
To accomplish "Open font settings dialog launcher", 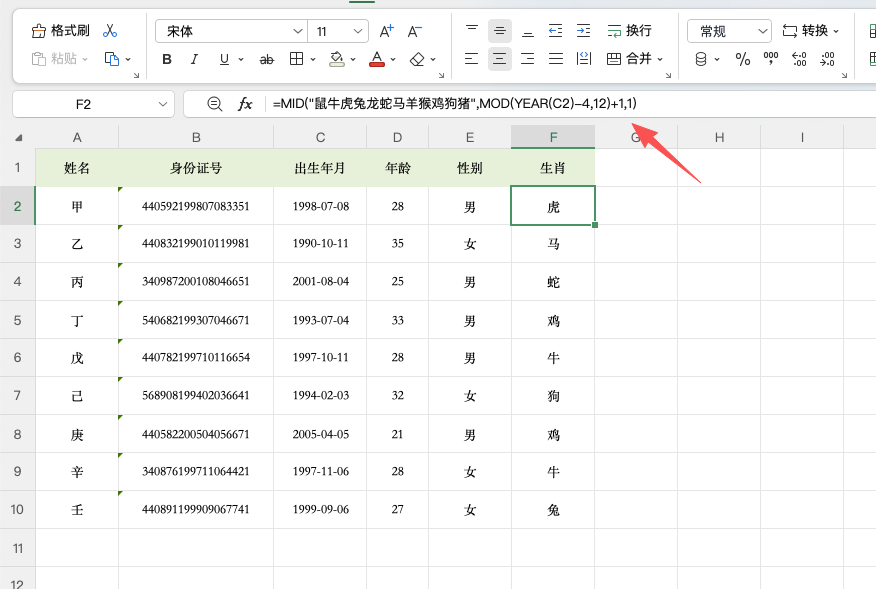I will 441,75.
